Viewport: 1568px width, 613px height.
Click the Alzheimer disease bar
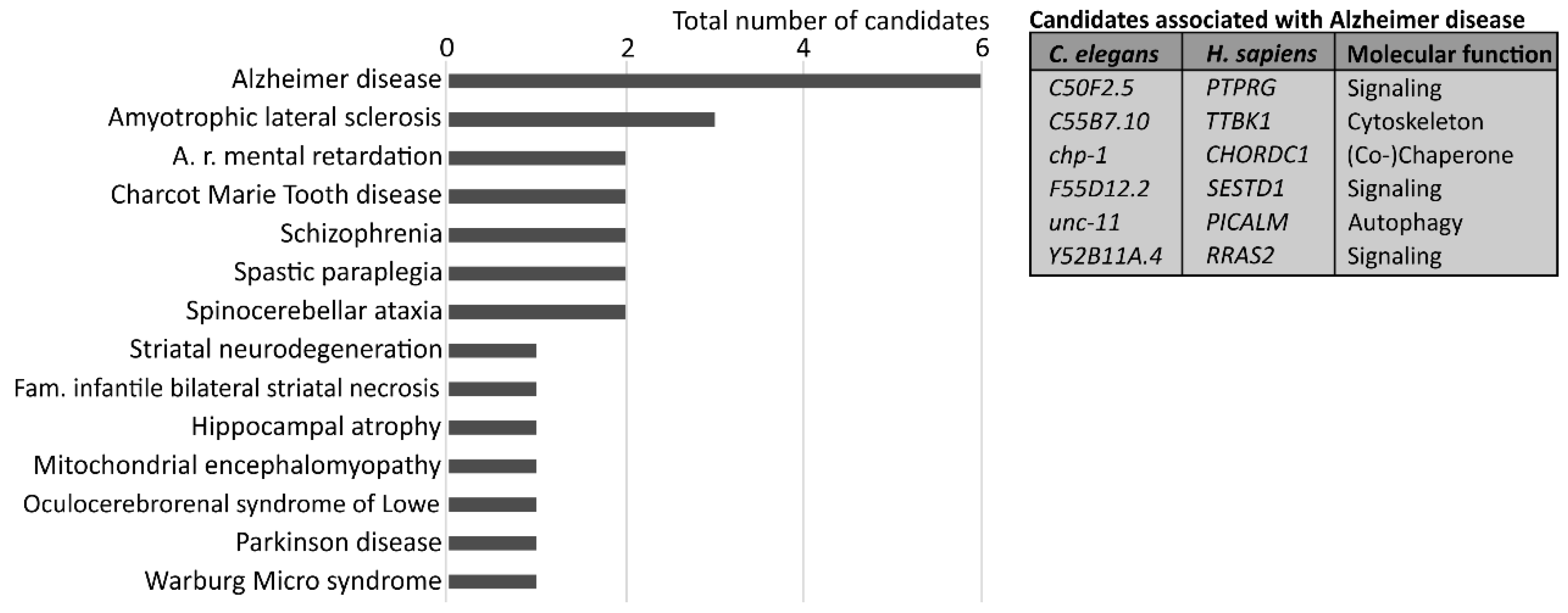click(714, 81)
